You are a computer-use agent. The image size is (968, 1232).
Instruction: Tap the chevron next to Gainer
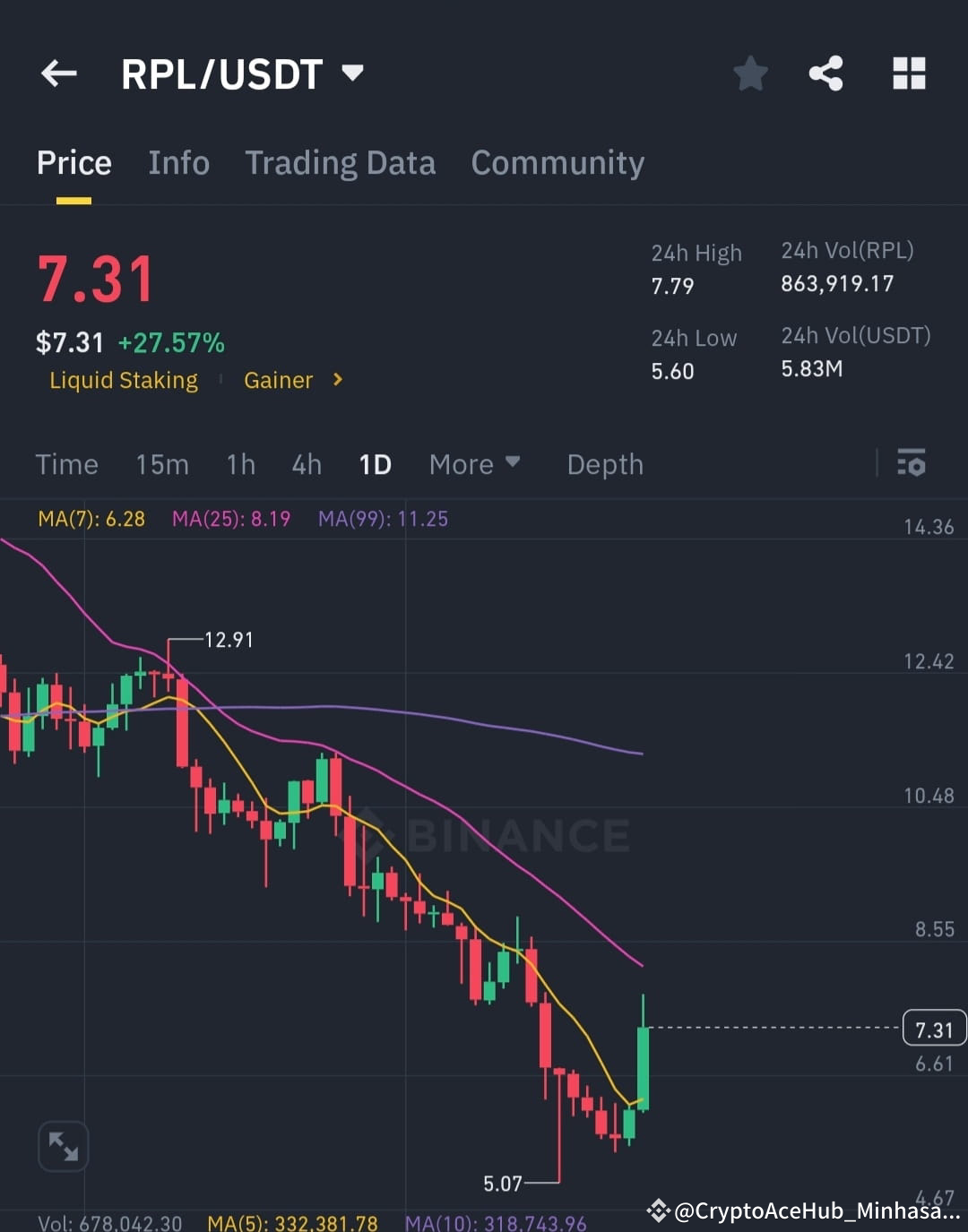(337, 380)
